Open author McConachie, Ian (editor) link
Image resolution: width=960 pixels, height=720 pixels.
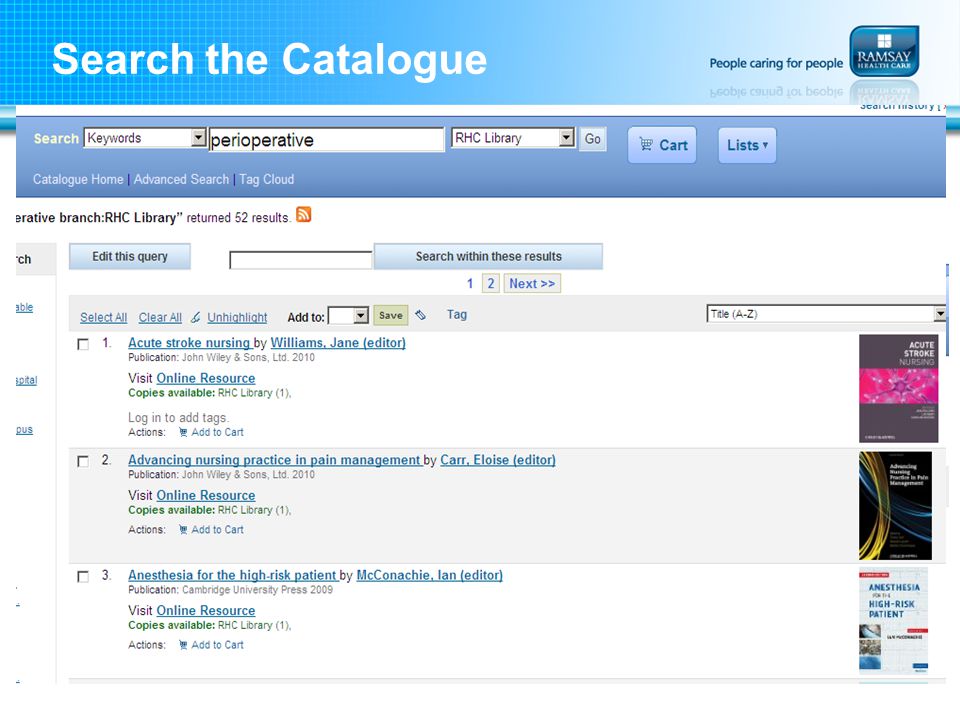429,575
